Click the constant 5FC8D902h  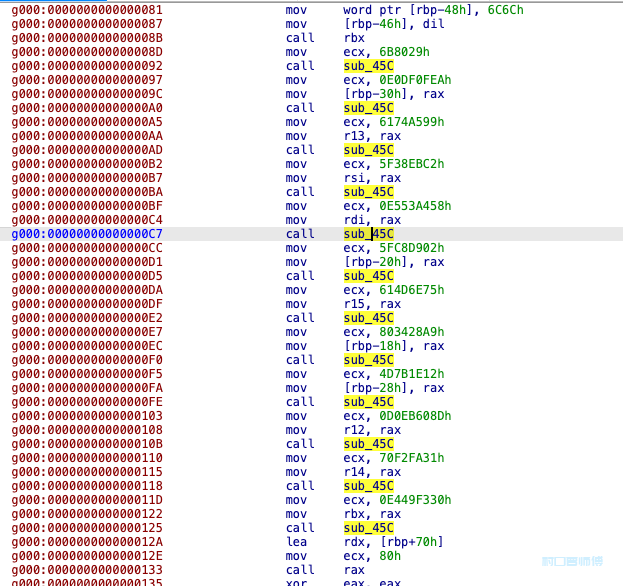(x=412, y=248)
